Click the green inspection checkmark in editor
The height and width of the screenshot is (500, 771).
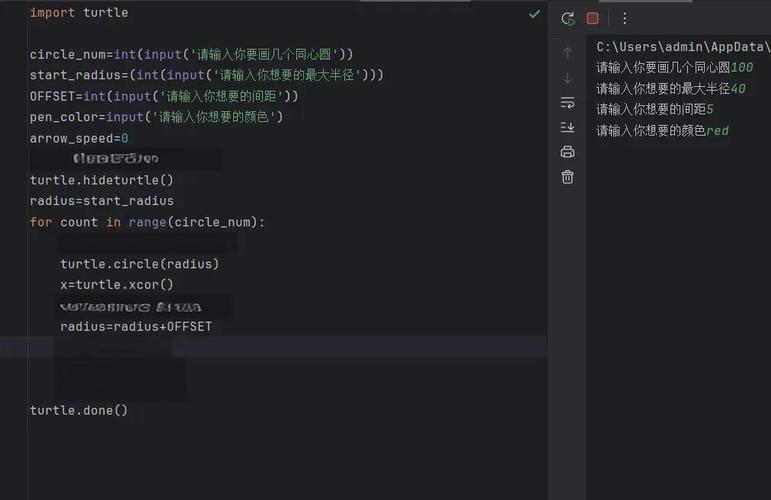pos(534,14)
